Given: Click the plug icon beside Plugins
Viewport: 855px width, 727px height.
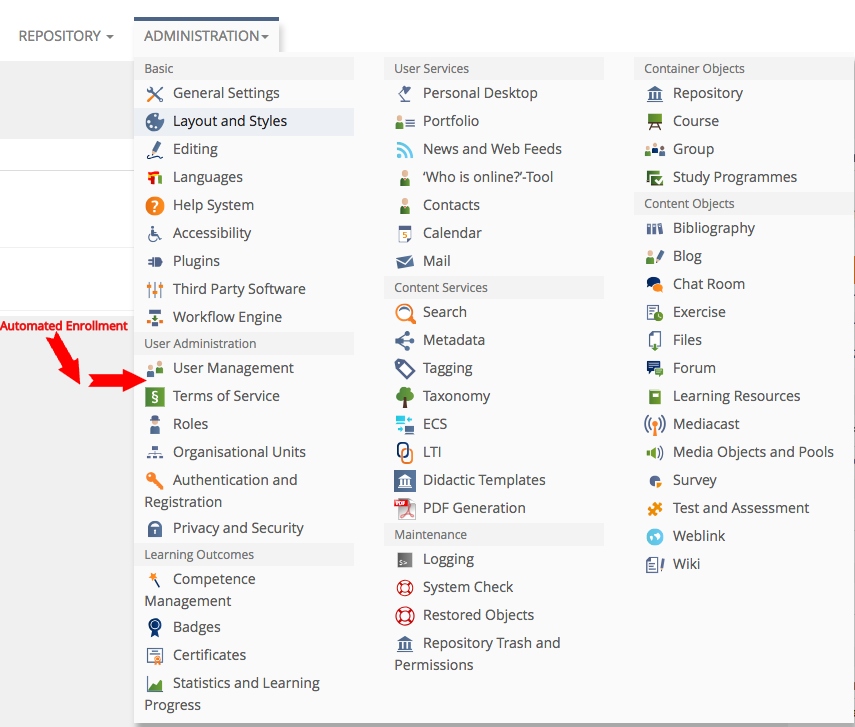Looking at the screenshot, I should [155, 262].
